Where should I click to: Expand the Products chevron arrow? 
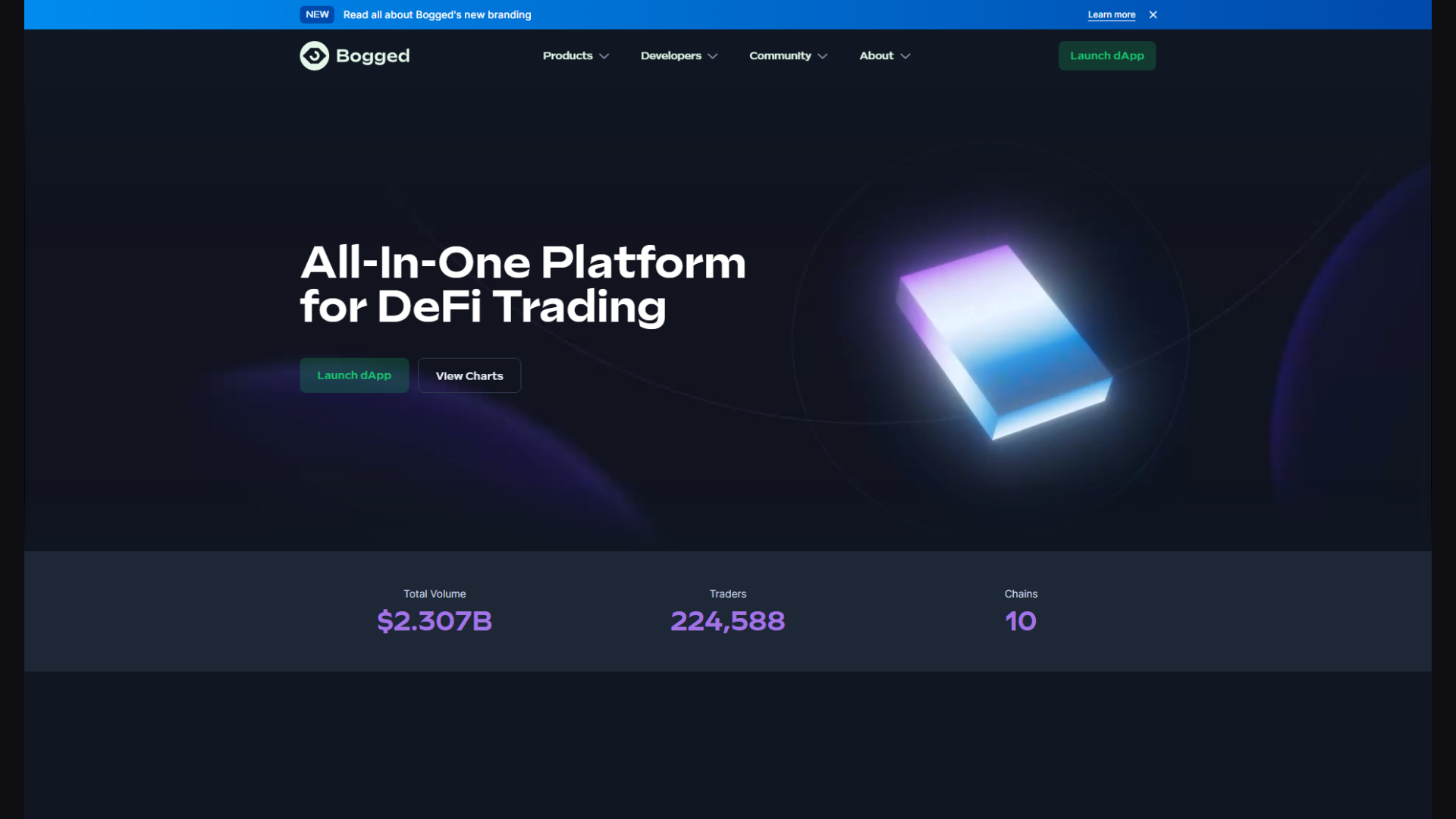(604, 56)
